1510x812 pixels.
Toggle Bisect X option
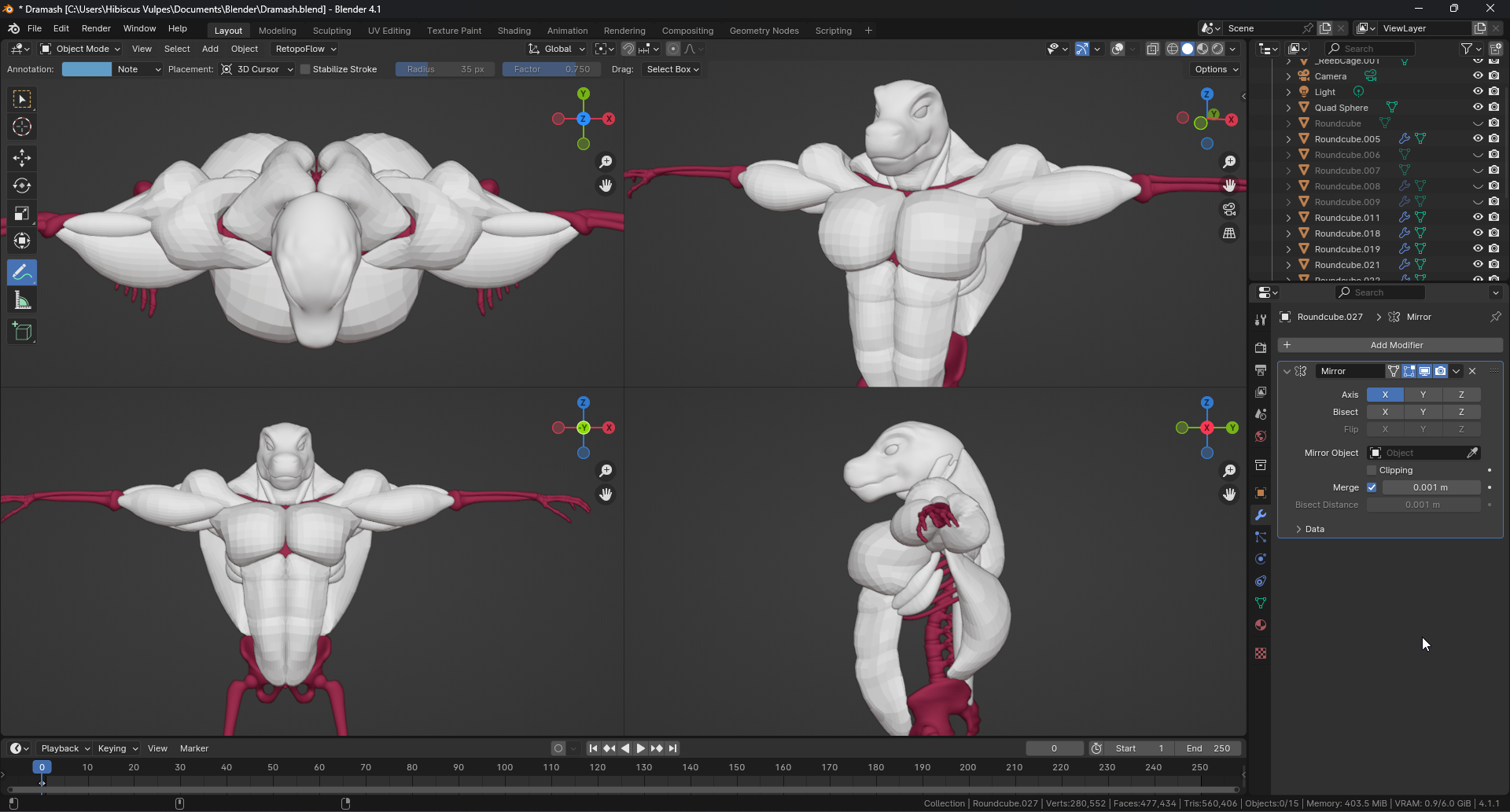click(x=1385, y=412)
